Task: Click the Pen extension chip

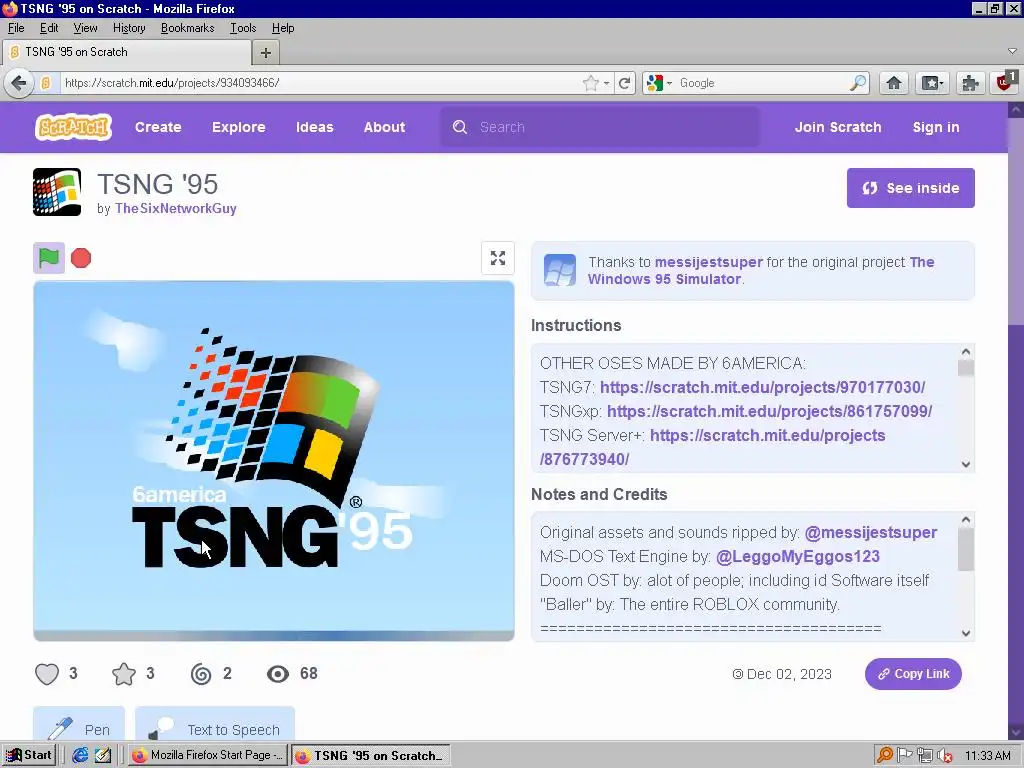Action: (79, 726)
